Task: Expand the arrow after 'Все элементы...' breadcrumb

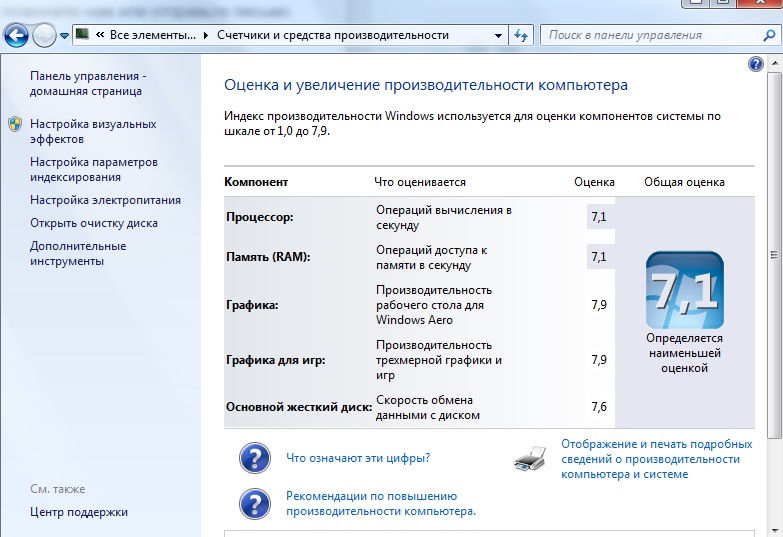Action: tap(206, 35)
